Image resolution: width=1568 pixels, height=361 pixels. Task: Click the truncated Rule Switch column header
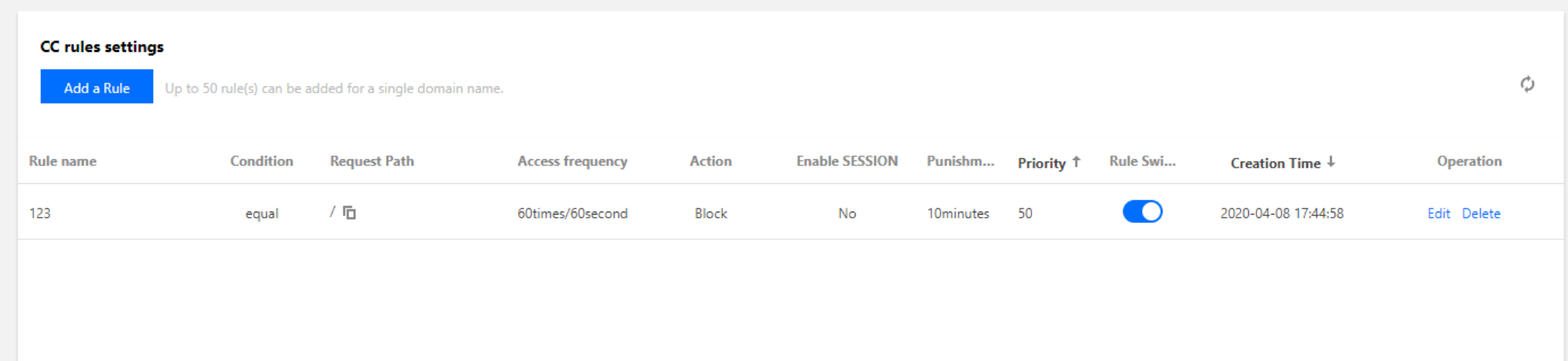[1142, 161]
